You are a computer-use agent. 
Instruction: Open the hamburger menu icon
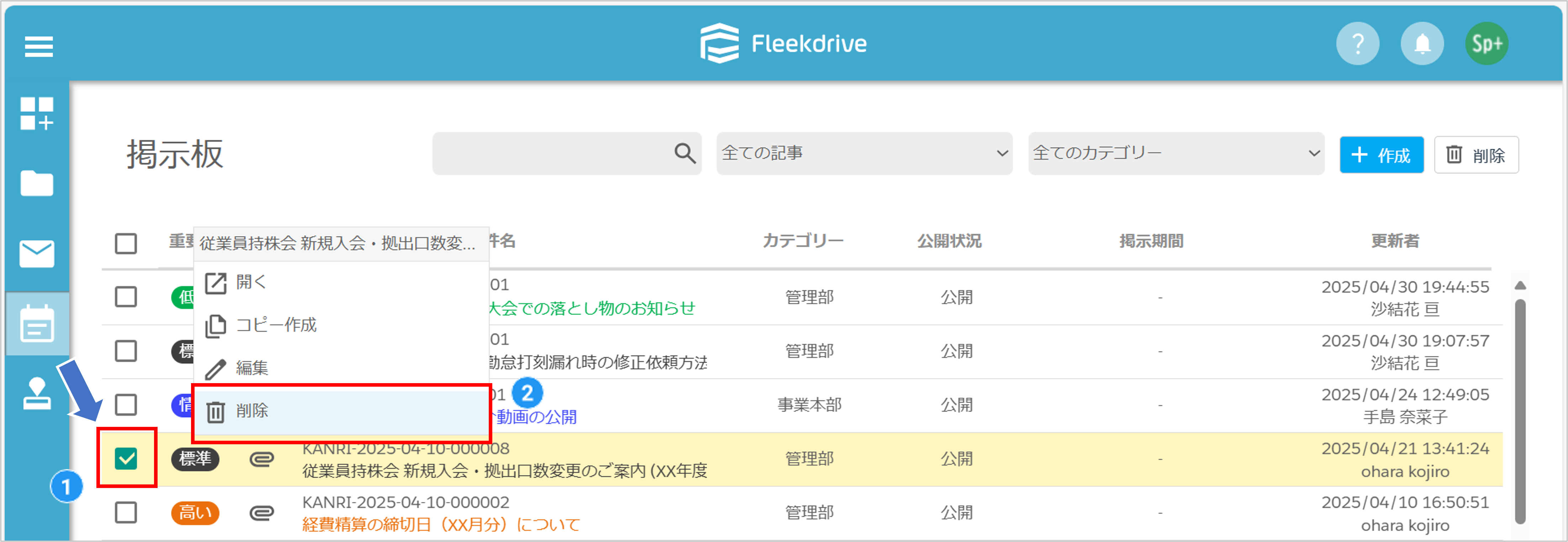[x=38, y=46]
